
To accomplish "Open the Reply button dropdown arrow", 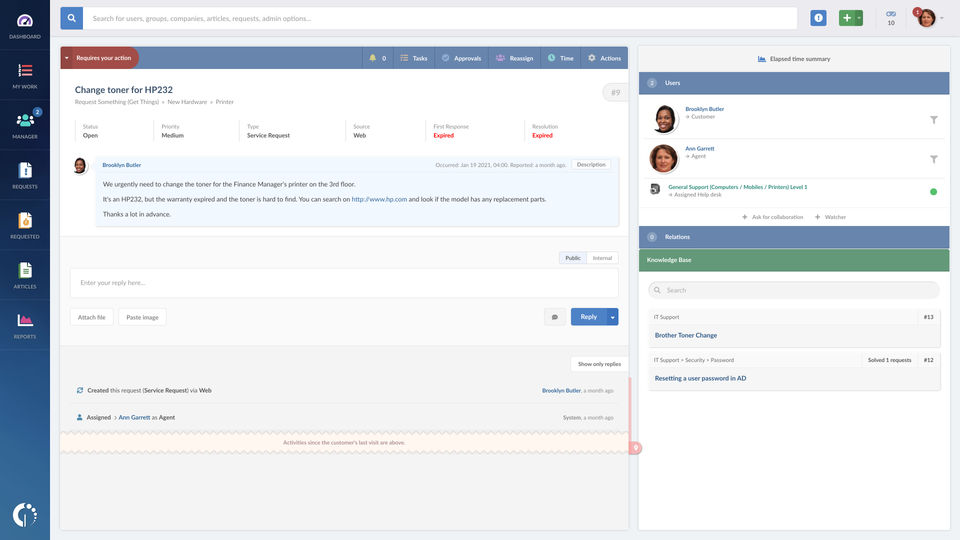I will 612,317.
